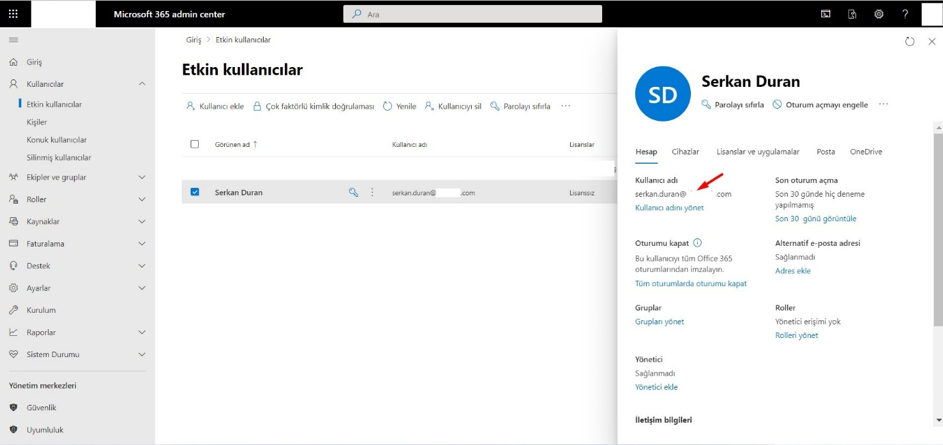
Task: Click the info icon next to Oturumu kapat
Action: pos(698,243)
